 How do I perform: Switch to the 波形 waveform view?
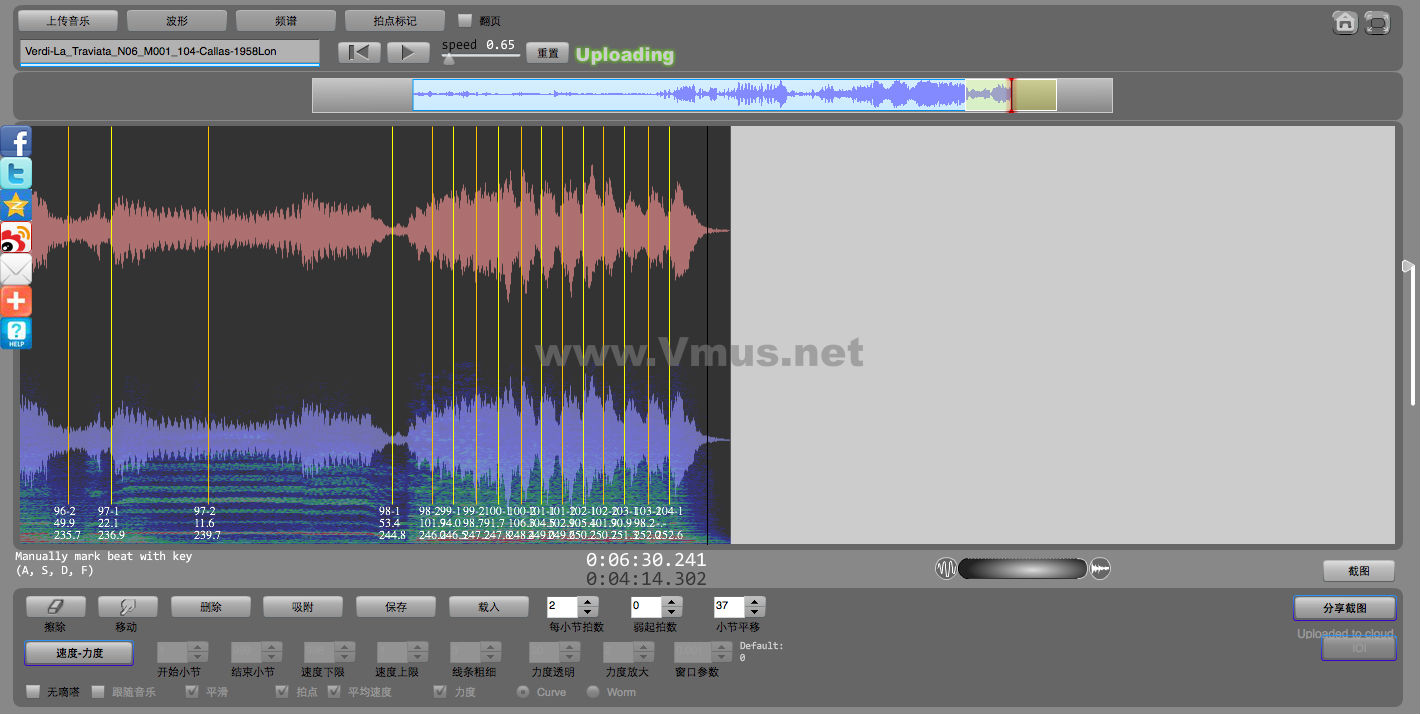pyautogui.click(x=177, y=20)
